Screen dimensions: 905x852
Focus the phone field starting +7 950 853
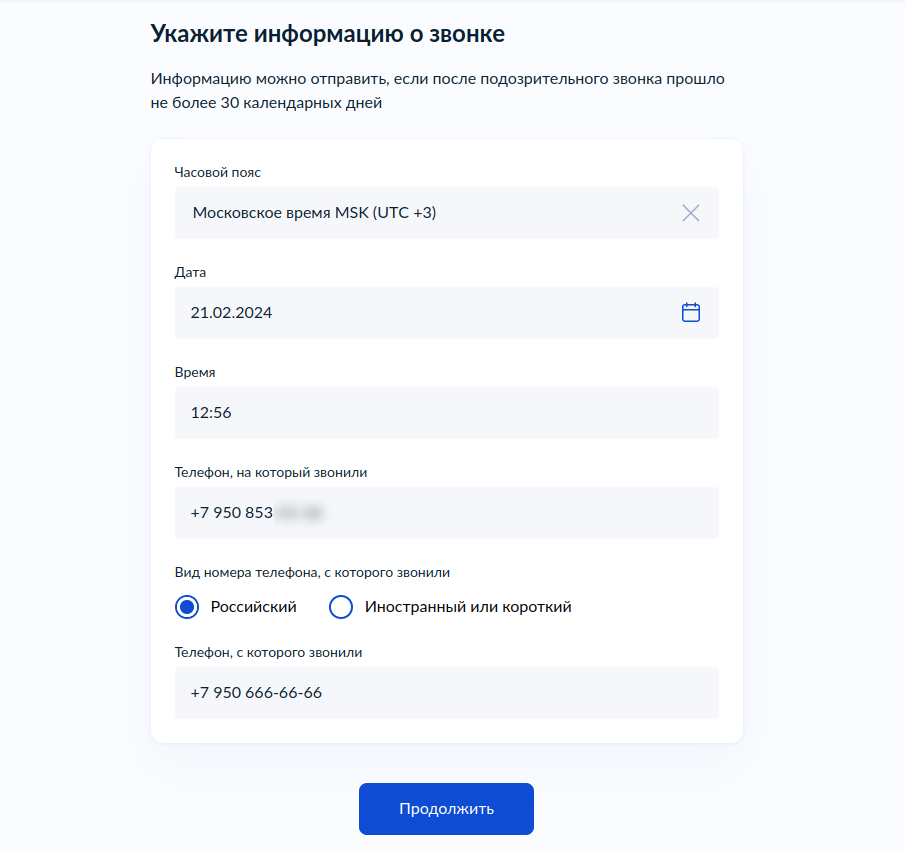(x=447, y=513)
